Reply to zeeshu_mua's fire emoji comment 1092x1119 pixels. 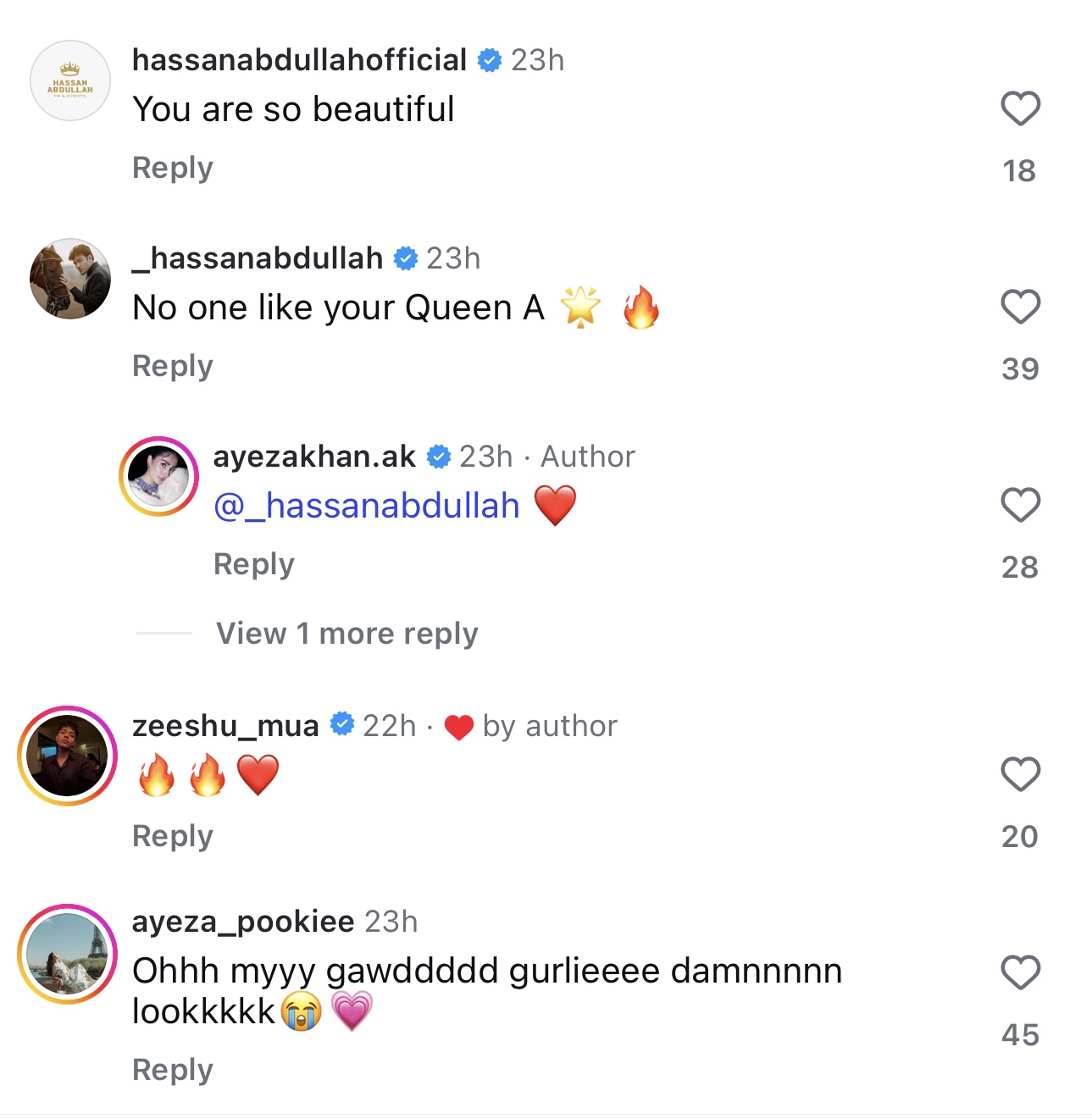pos(173,836)
